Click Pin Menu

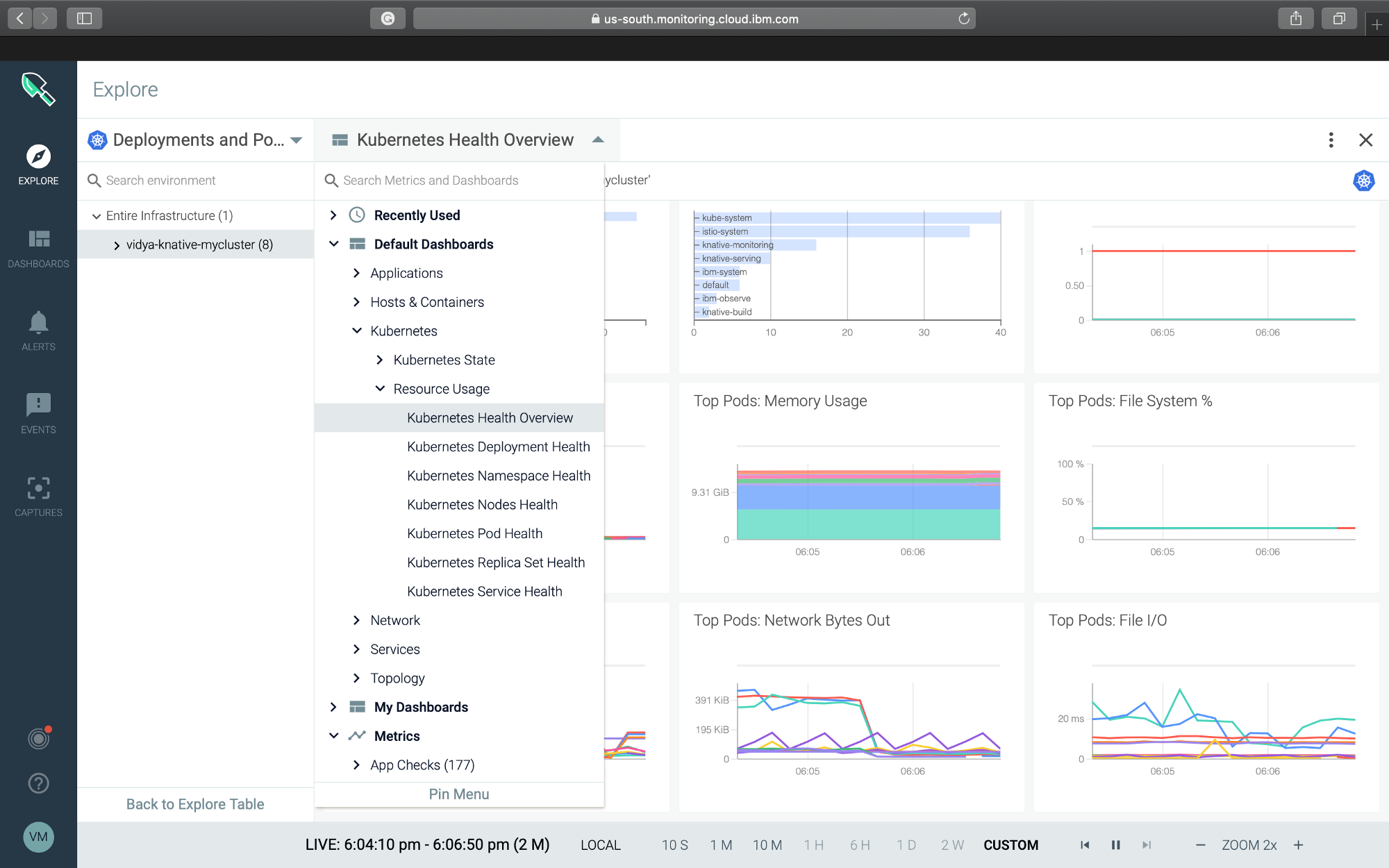point(459,794)
